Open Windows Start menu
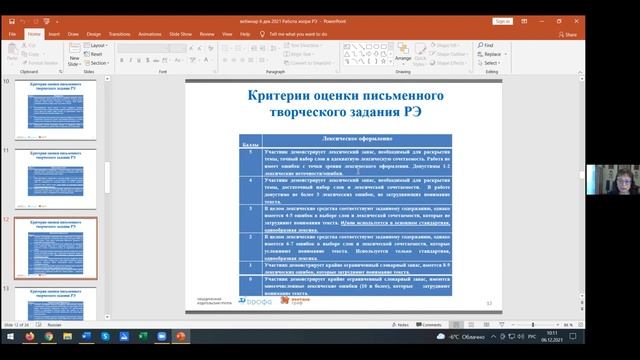The image size is (640, 360). pos(11,336)
